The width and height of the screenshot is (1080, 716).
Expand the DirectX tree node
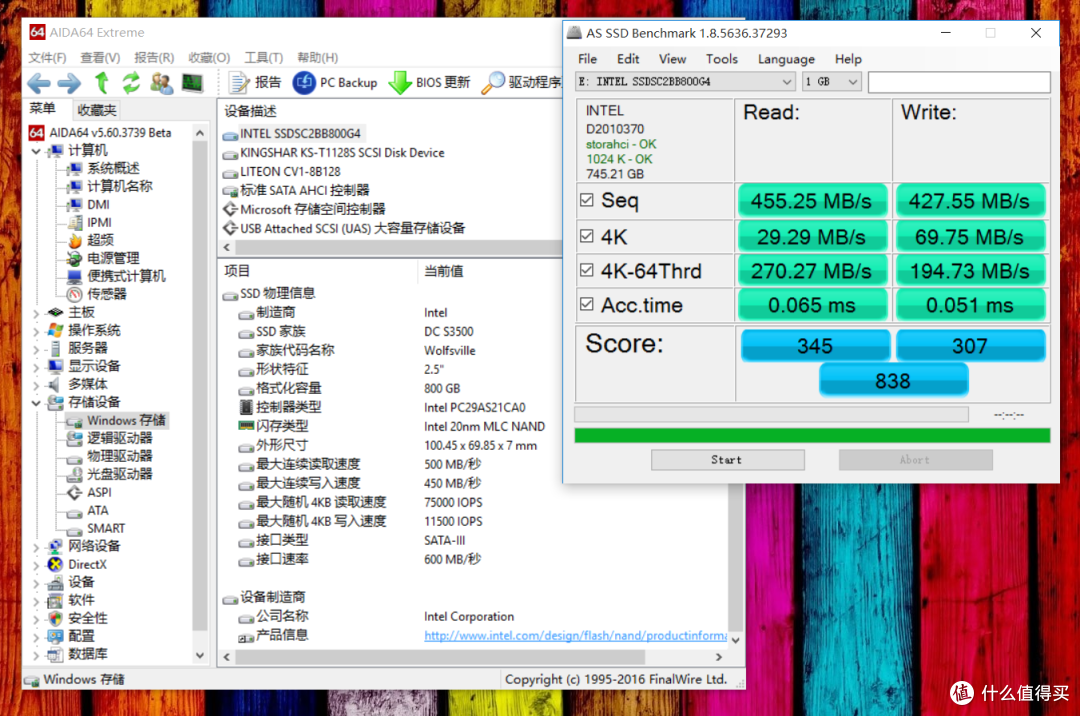36,565
